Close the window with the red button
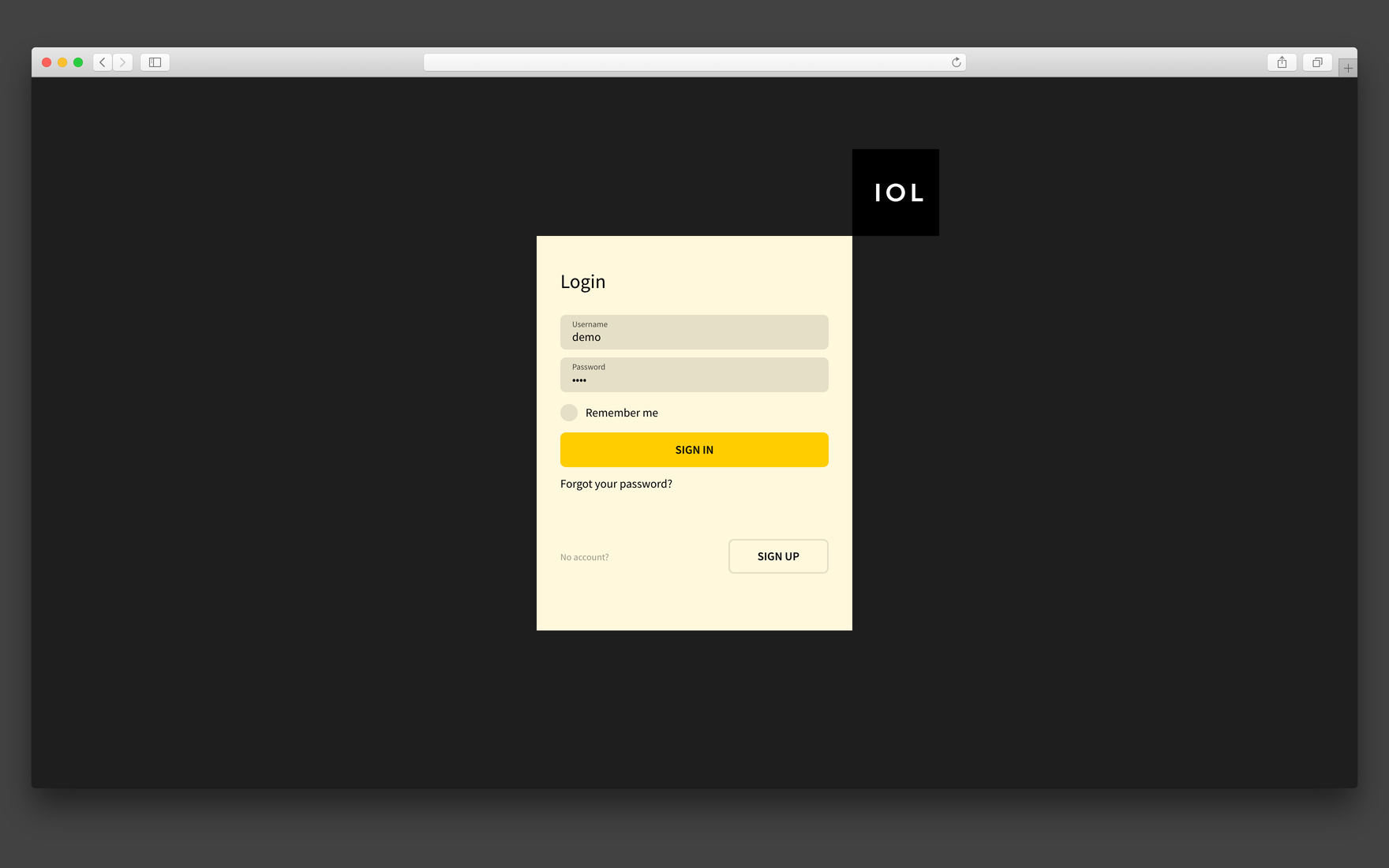The width and height of the screenshot is (1389, 868). pyautogui.click(x=47, y=62)
